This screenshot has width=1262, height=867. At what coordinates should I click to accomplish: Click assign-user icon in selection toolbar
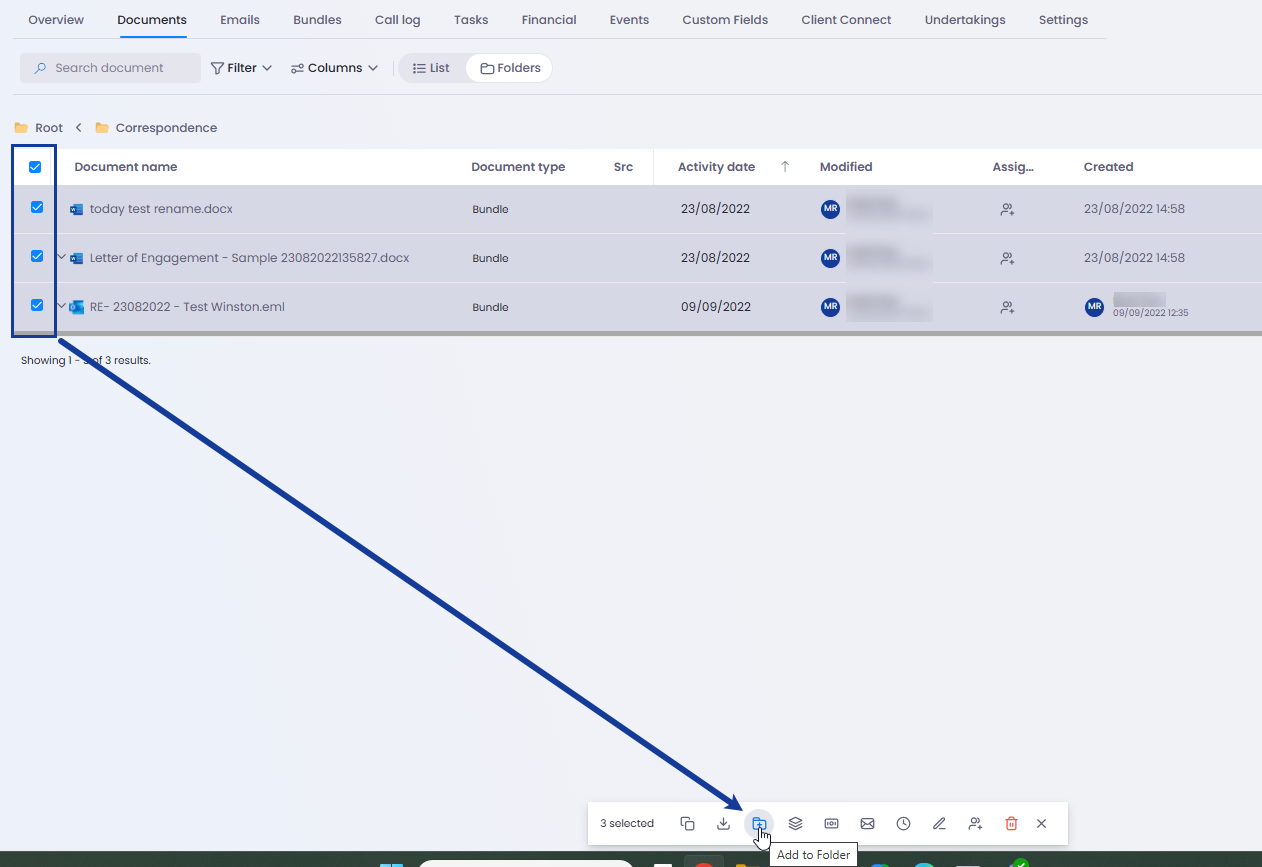click(x=975, y=823)
